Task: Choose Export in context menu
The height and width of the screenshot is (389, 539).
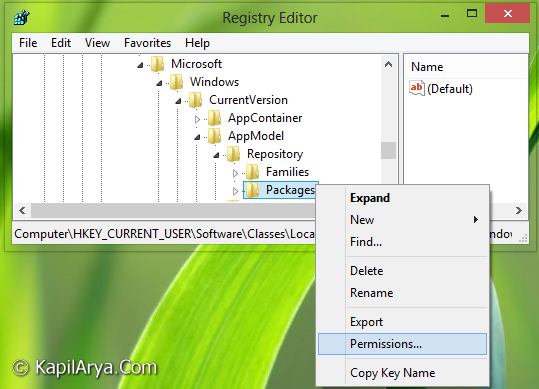Action: [403, 322]
